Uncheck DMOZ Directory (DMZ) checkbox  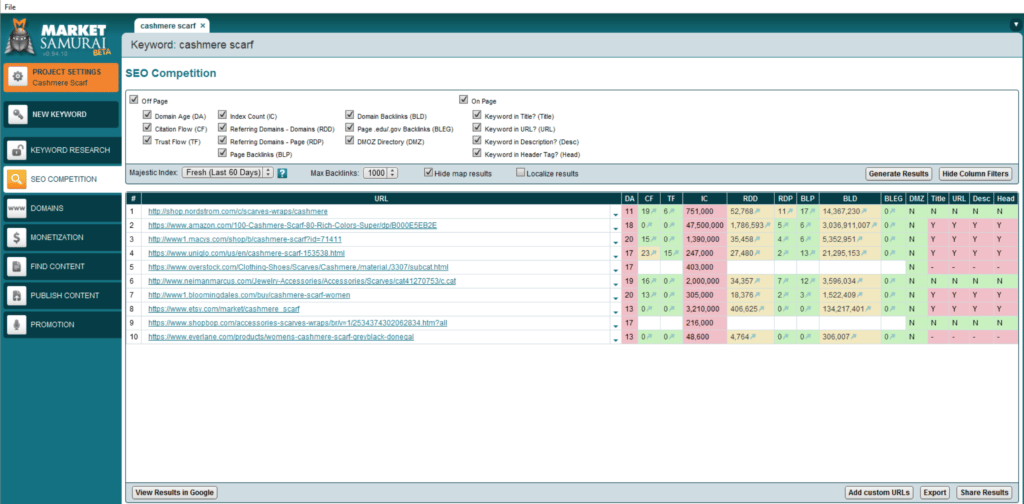click(x=349, y=140)
